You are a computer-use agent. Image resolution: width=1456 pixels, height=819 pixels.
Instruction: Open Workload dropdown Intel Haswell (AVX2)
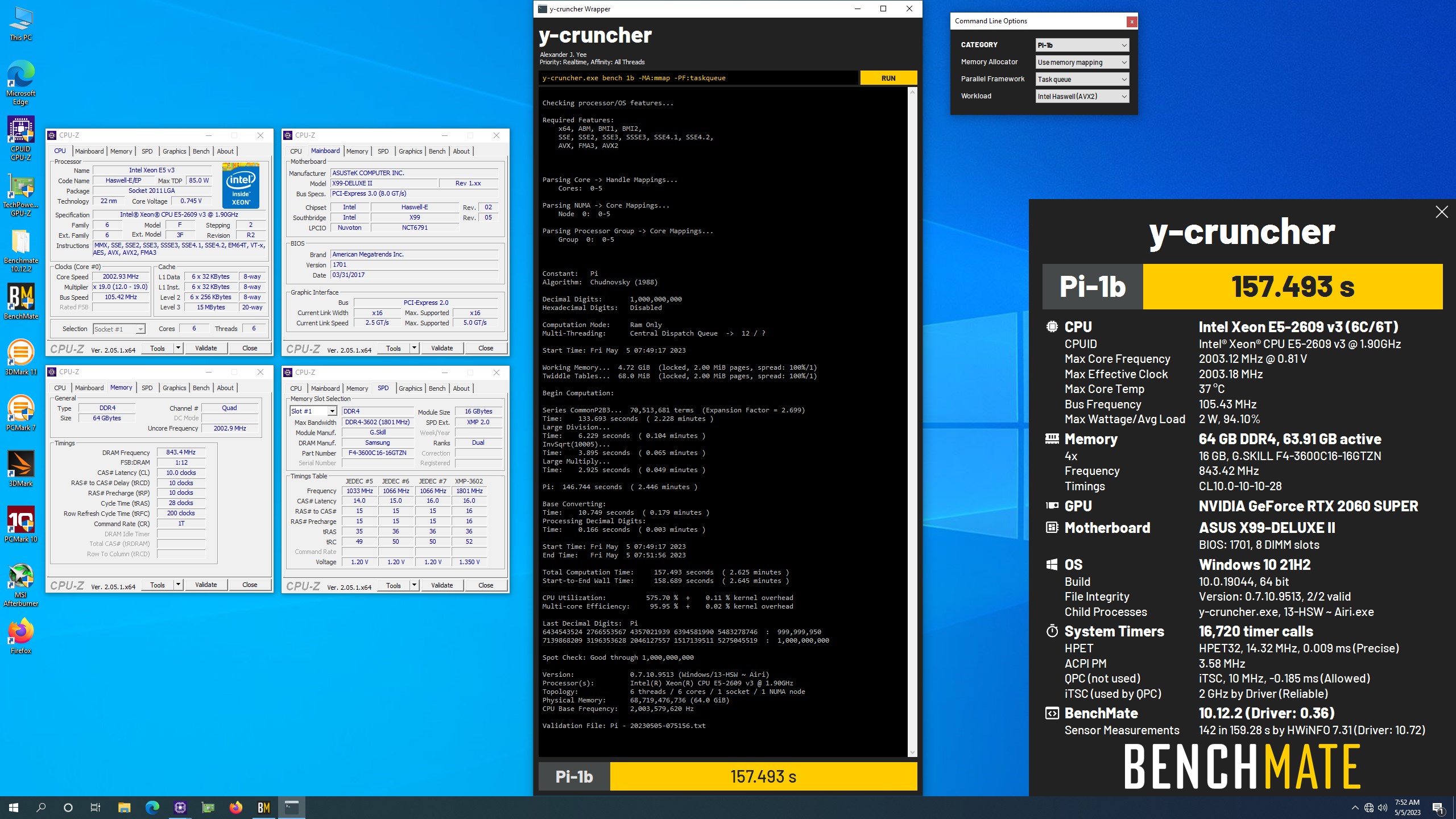click(x=1082, y=96)
